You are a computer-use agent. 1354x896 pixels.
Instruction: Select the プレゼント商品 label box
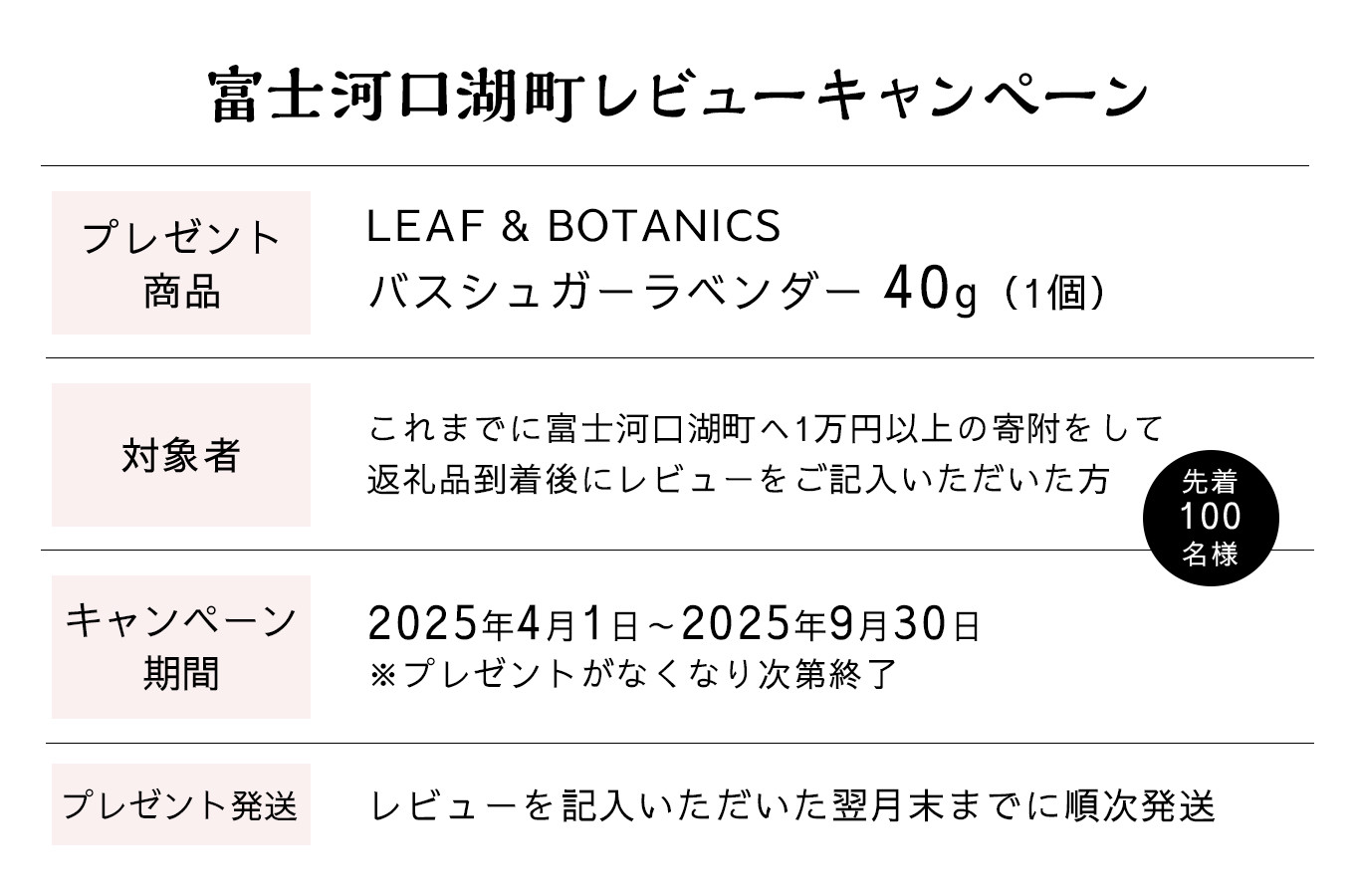click(x=181, y=263)
